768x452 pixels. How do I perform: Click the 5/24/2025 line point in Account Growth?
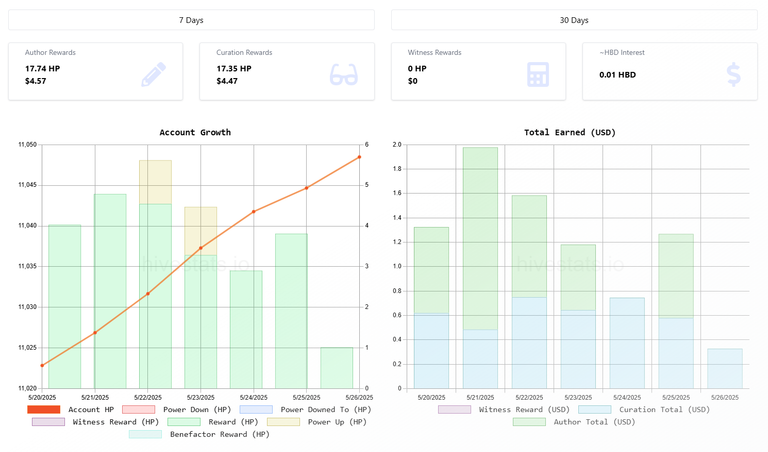tap(254, 212)
